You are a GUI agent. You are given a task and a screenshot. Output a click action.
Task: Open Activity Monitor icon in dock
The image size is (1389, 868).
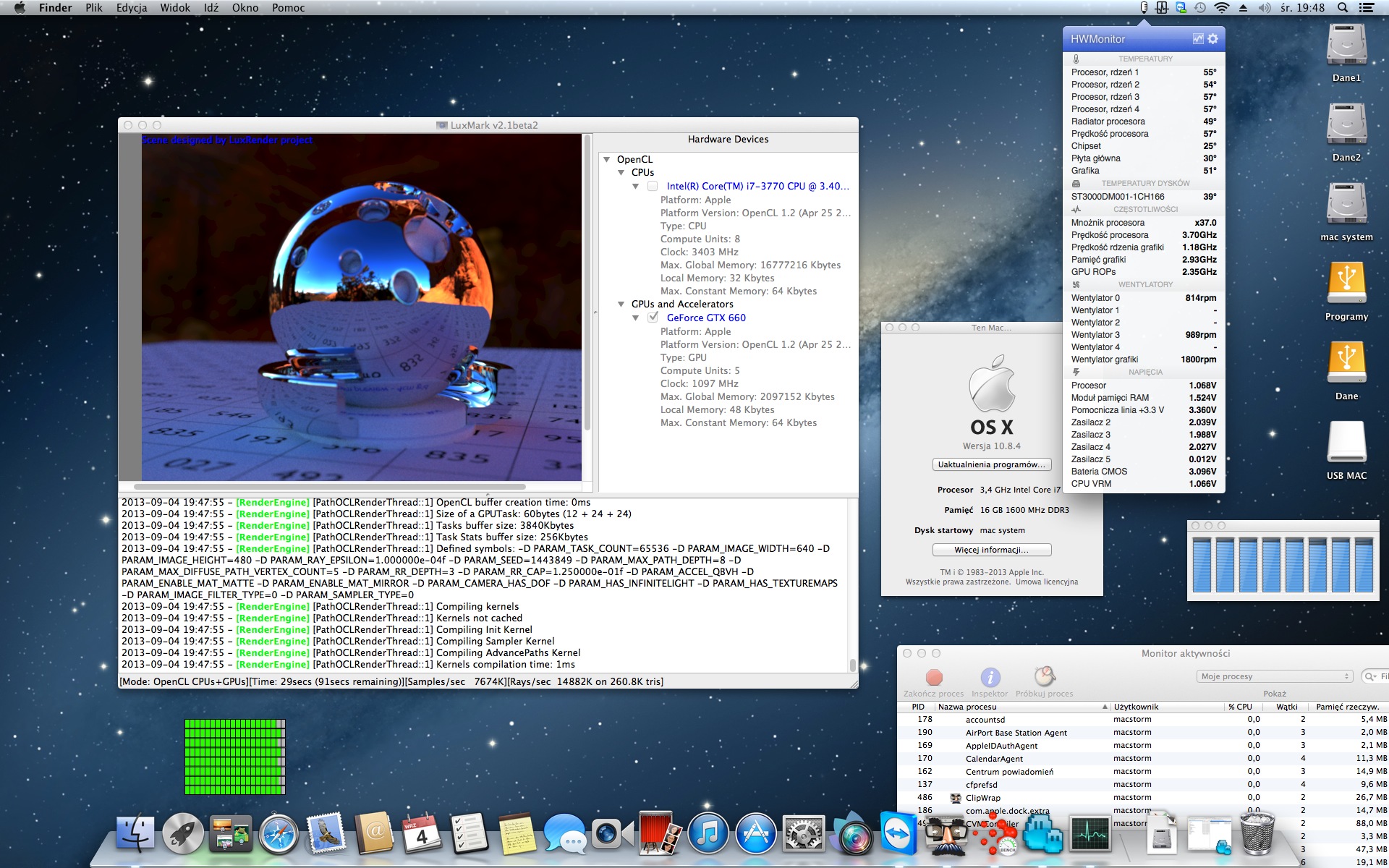point(1089,834)
